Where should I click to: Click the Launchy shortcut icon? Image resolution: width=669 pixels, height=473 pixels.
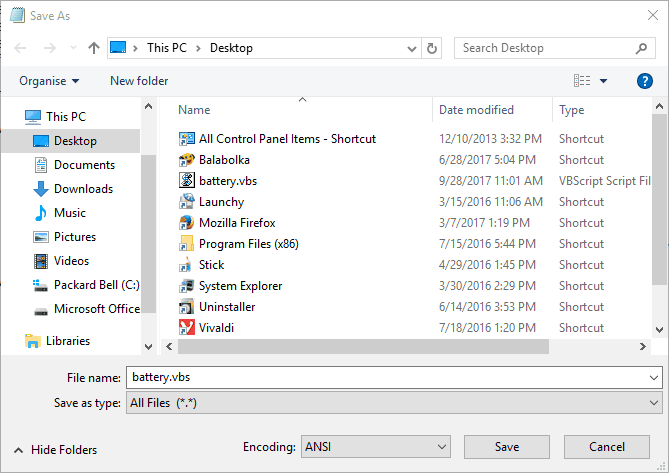click(x=186, y=202)
